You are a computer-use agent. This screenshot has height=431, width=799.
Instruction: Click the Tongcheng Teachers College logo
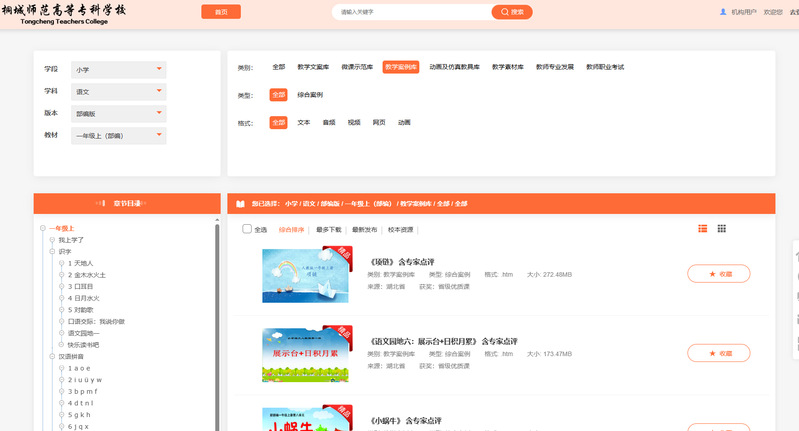point(64,12)
